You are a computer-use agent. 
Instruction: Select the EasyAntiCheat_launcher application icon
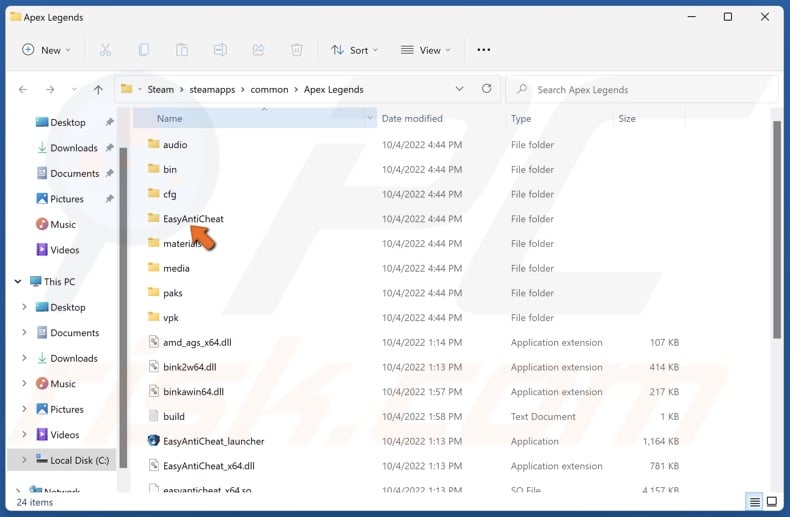(x=154, y=441)
